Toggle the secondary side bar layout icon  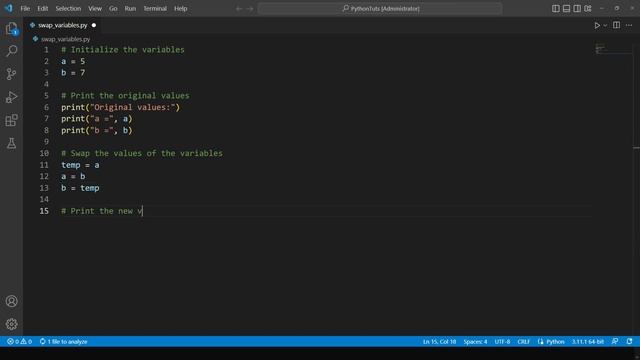click(577, 9)
